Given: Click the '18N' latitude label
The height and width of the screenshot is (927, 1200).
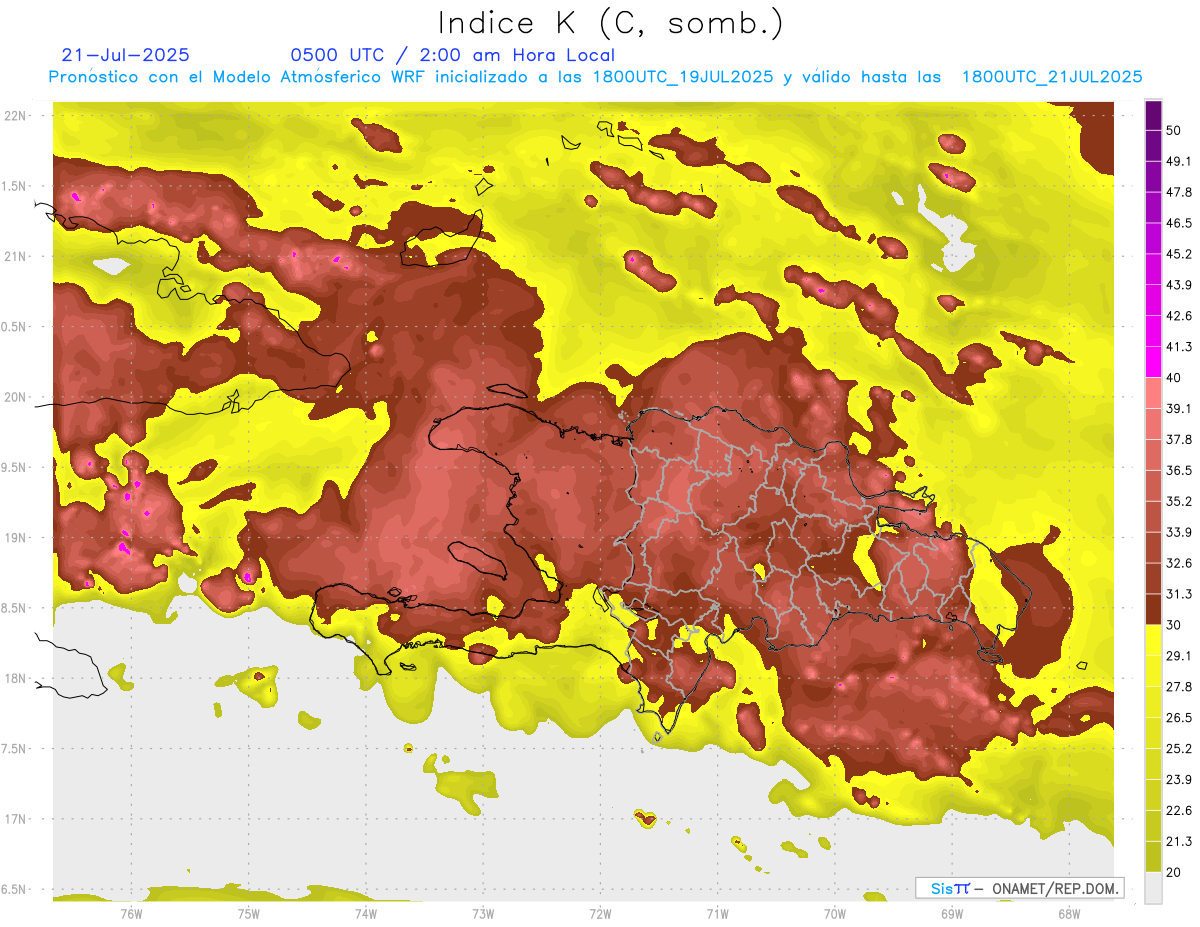Looking at the screenshot, I should [17, 679].
